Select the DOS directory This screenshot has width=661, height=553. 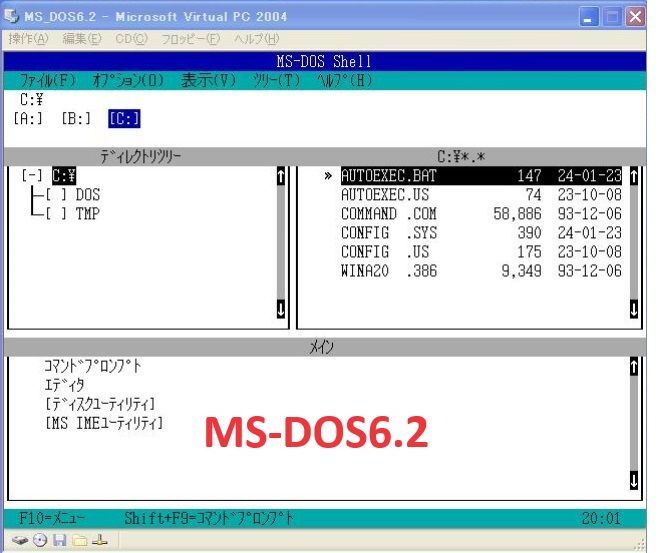pyautogui.click(x=88, y=195)
